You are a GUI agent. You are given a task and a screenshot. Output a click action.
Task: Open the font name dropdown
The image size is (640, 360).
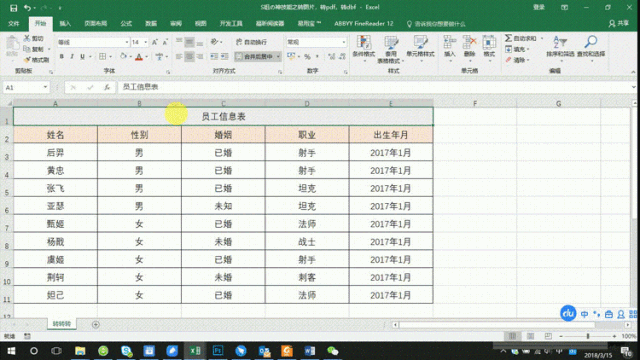click(127, 42)
